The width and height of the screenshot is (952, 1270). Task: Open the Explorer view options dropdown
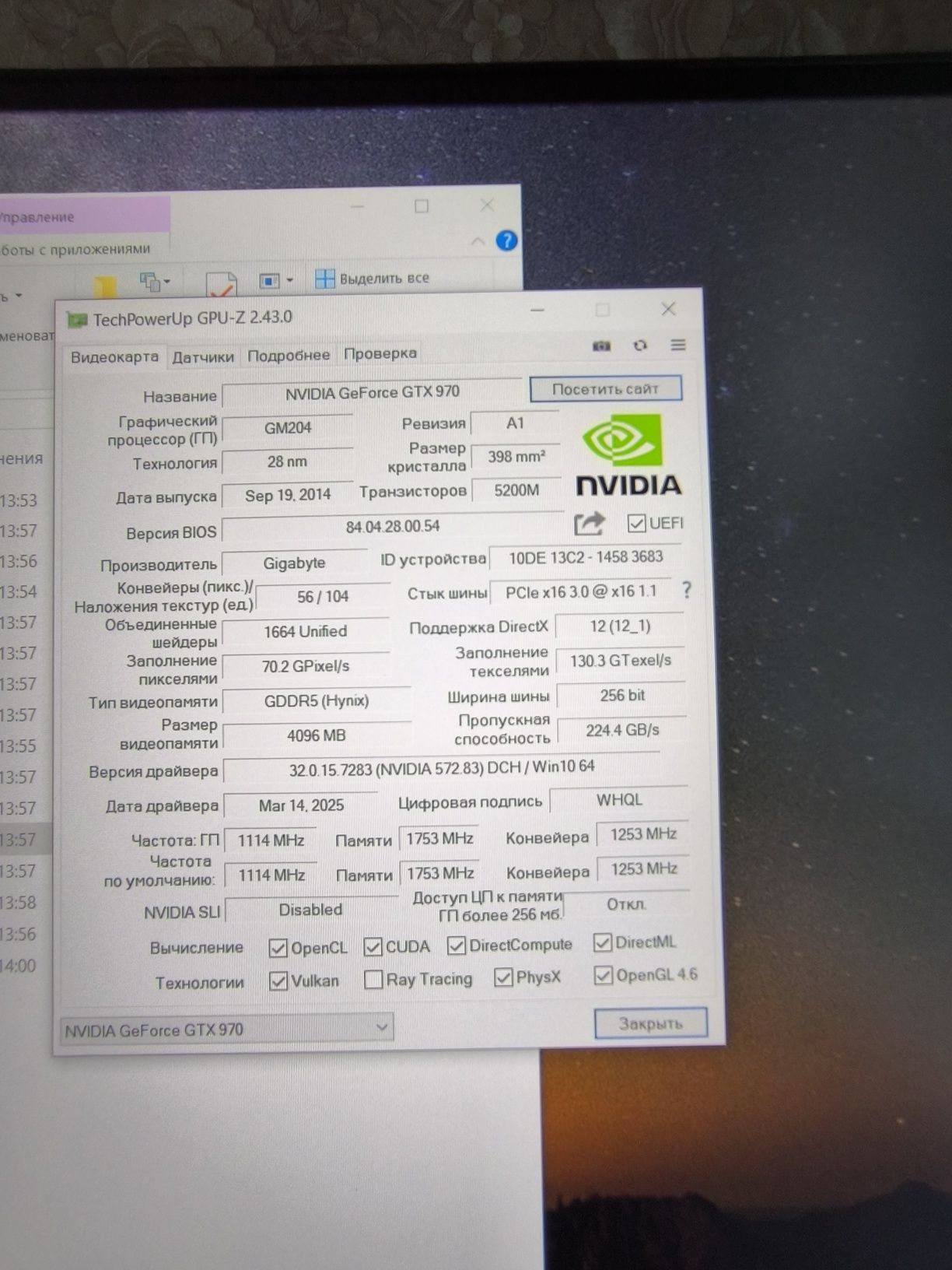[276, 280]
